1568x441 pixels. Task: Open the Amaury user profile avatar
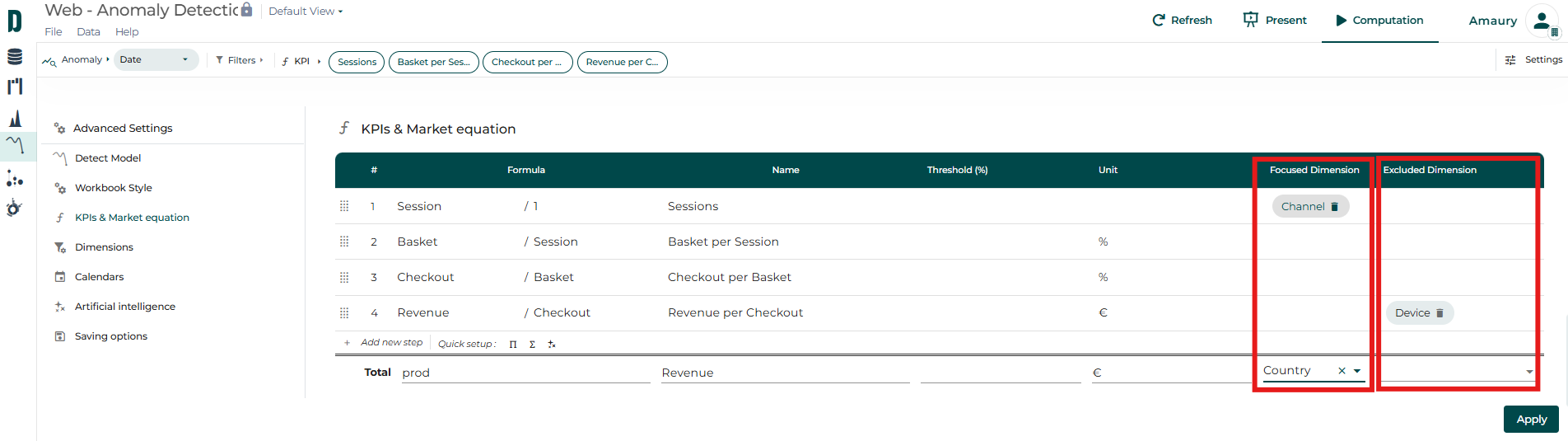click(1542, 21)
